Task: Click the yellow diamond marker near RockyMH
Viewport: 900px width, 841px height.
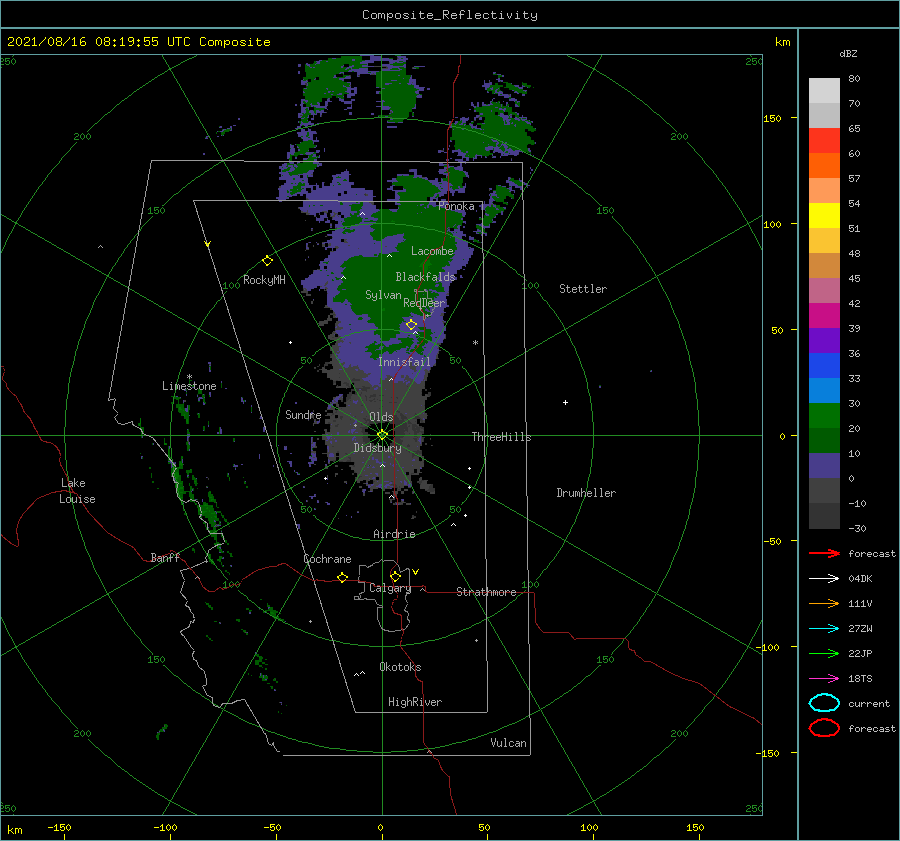Action: click(267, 261)
